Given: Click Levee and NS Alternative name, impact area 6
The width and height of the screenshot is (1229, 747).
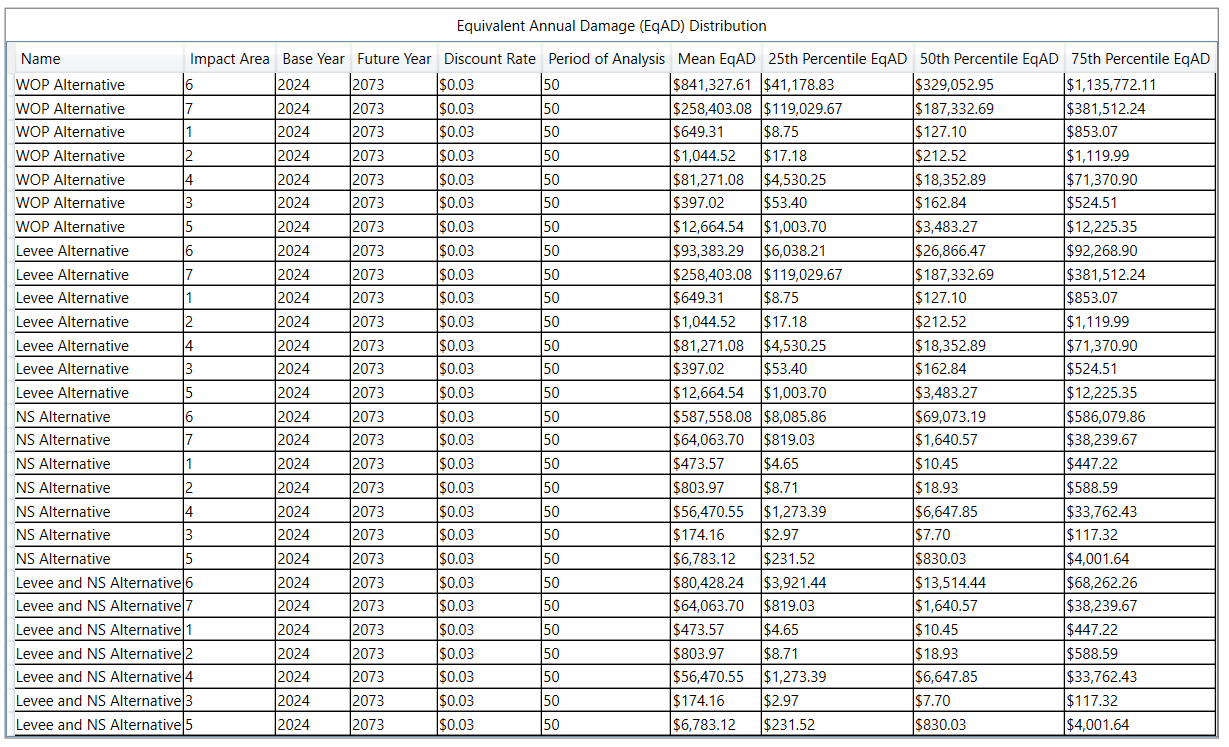Looking at the screenshot, I should coord(98,583).
